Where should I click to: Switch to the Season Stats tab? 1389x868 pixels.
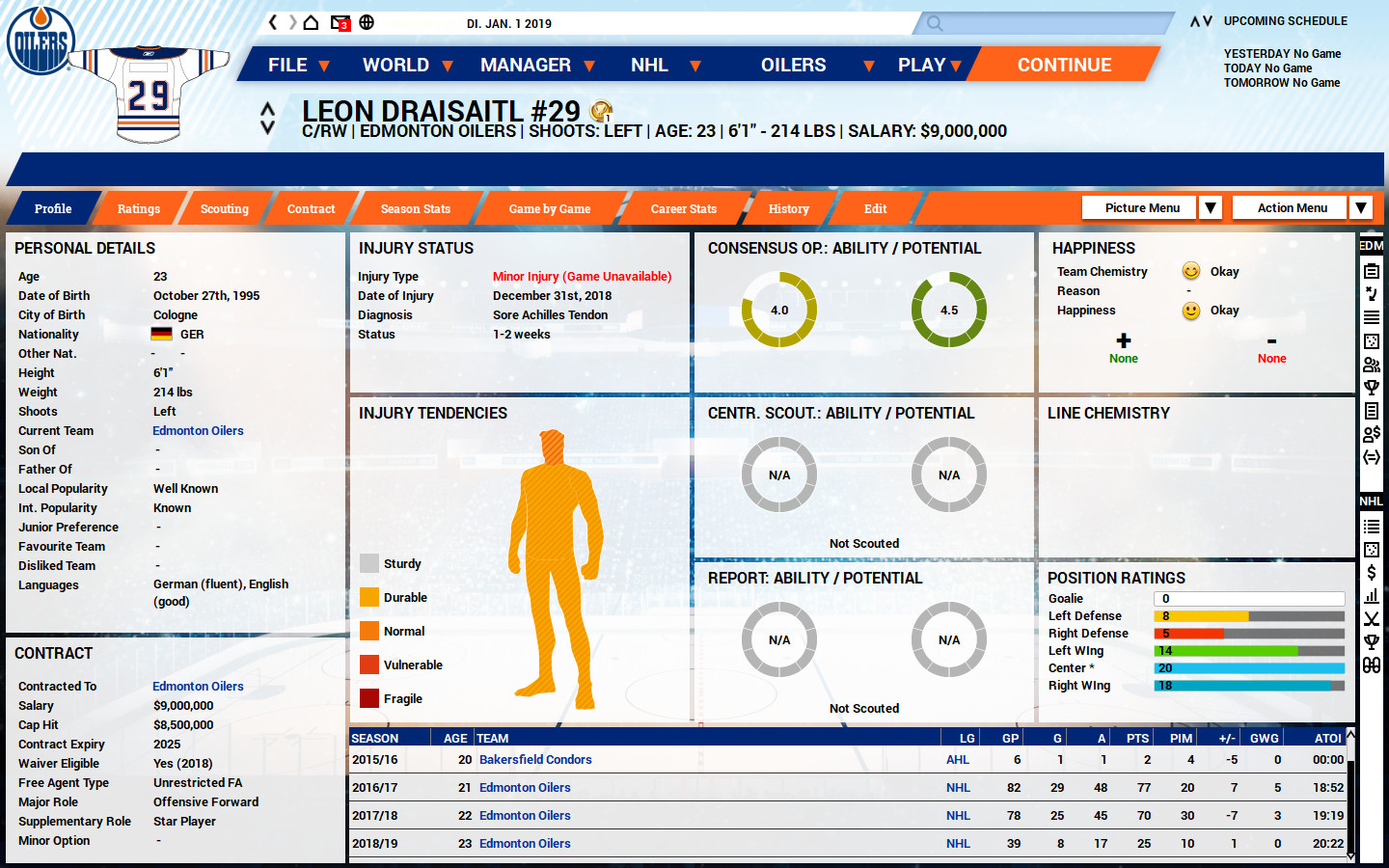(415, 208)
